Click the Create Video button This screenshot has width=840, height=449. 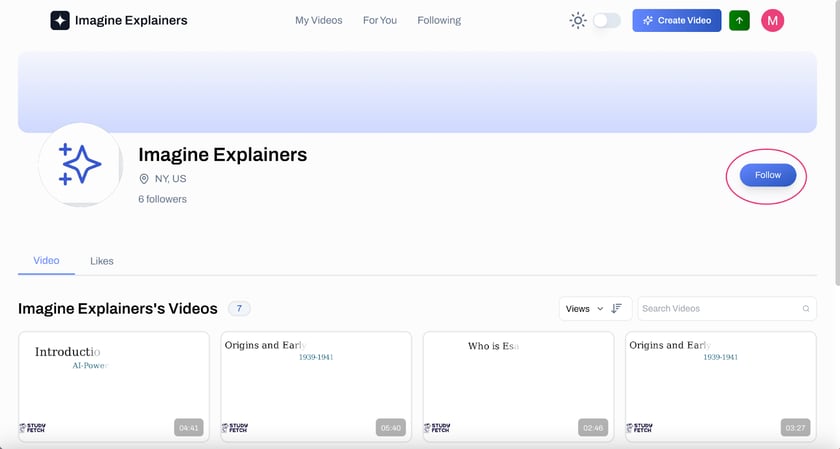677,20
